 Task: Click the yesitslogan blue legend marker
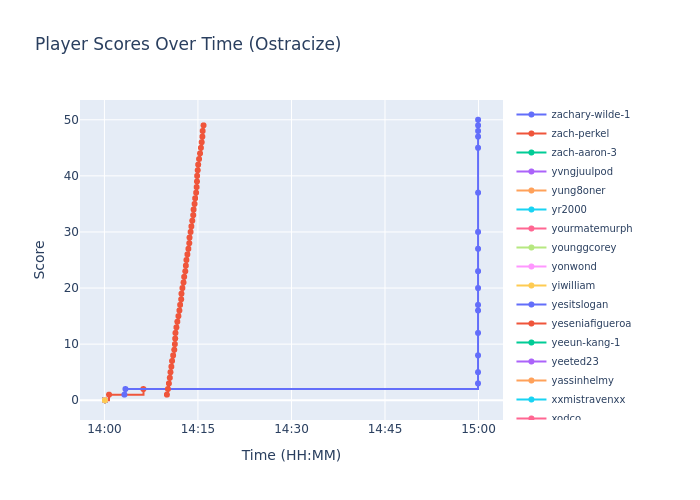tap(531, 305)
